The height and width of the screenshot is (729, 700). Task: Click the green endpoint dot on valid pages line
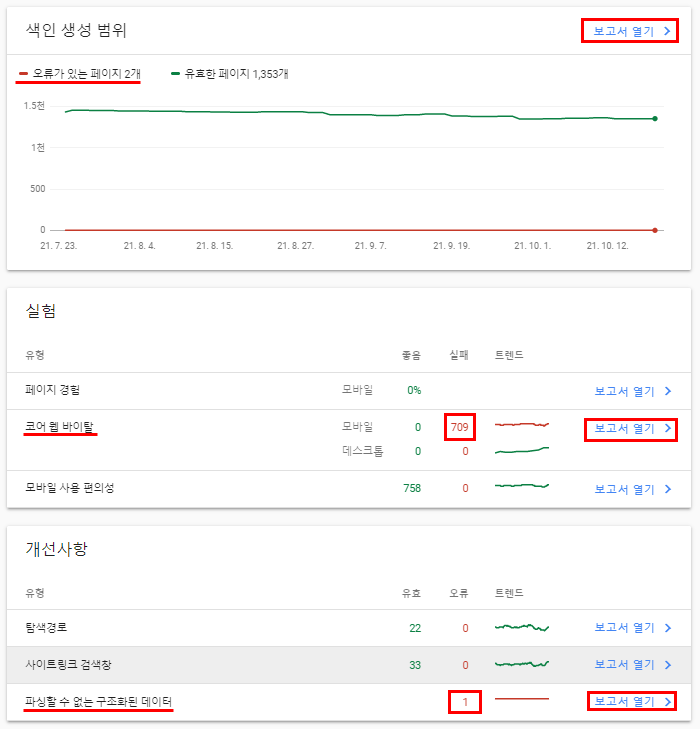pos(655,119)
